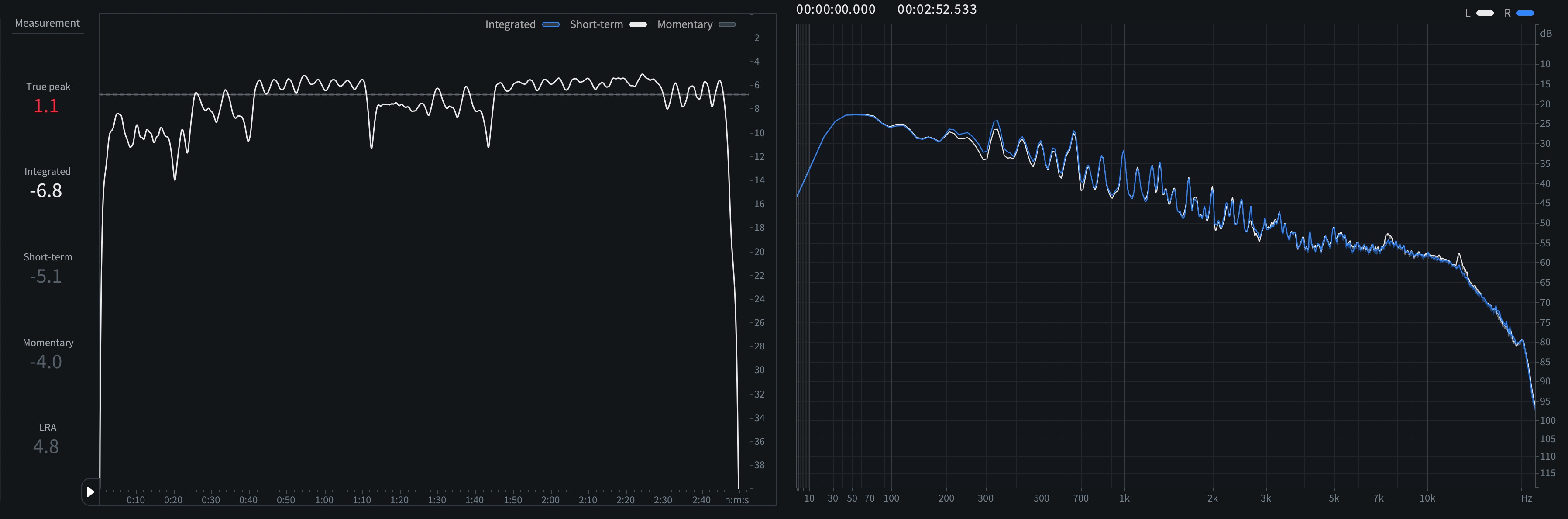Click the 100 dB spectrum scale label
The height and width of the screenshot is (519, 1568).
1547,420
